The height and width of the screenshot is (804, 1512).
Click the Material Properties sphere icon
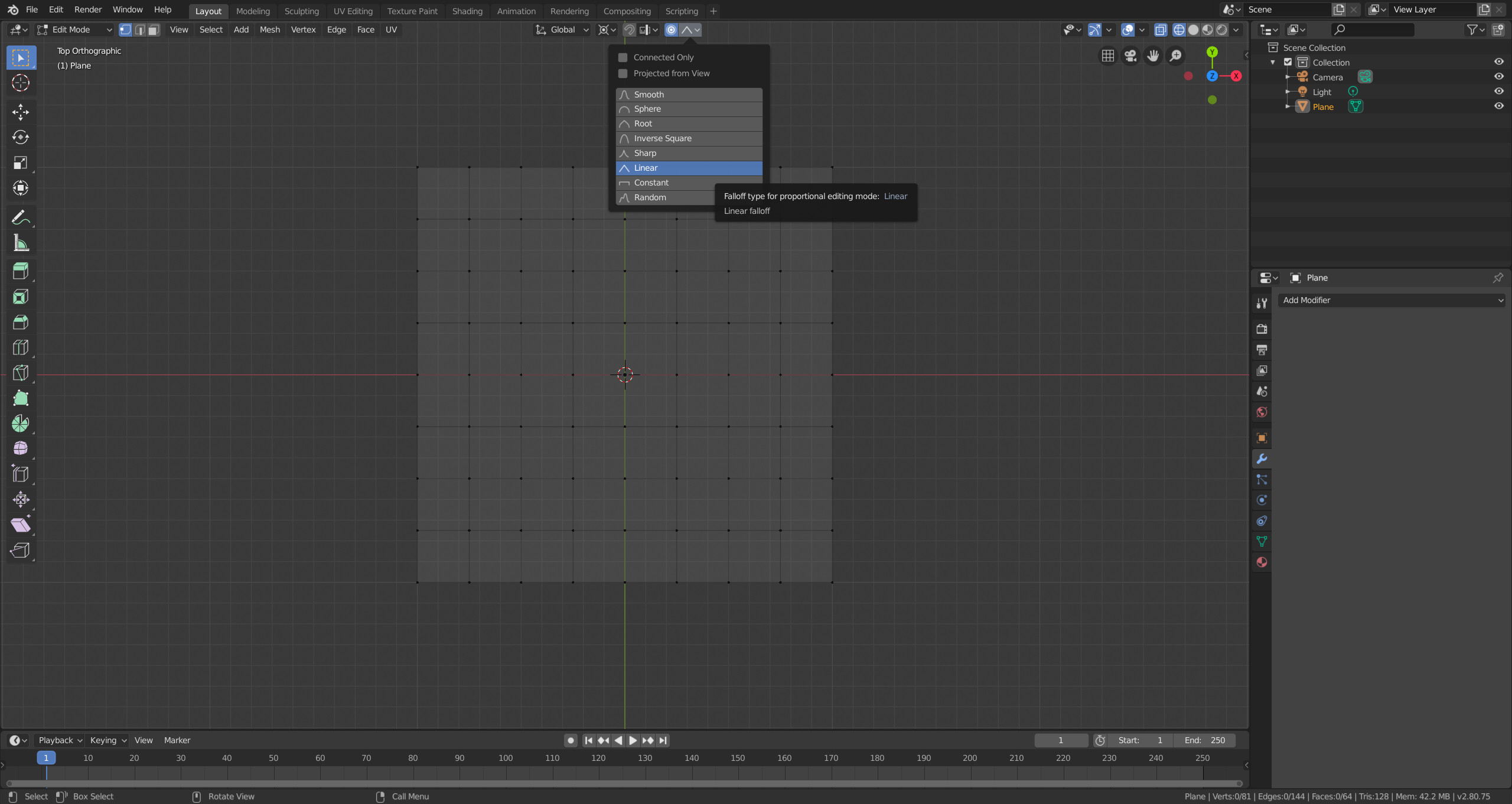coord(1261,562)
